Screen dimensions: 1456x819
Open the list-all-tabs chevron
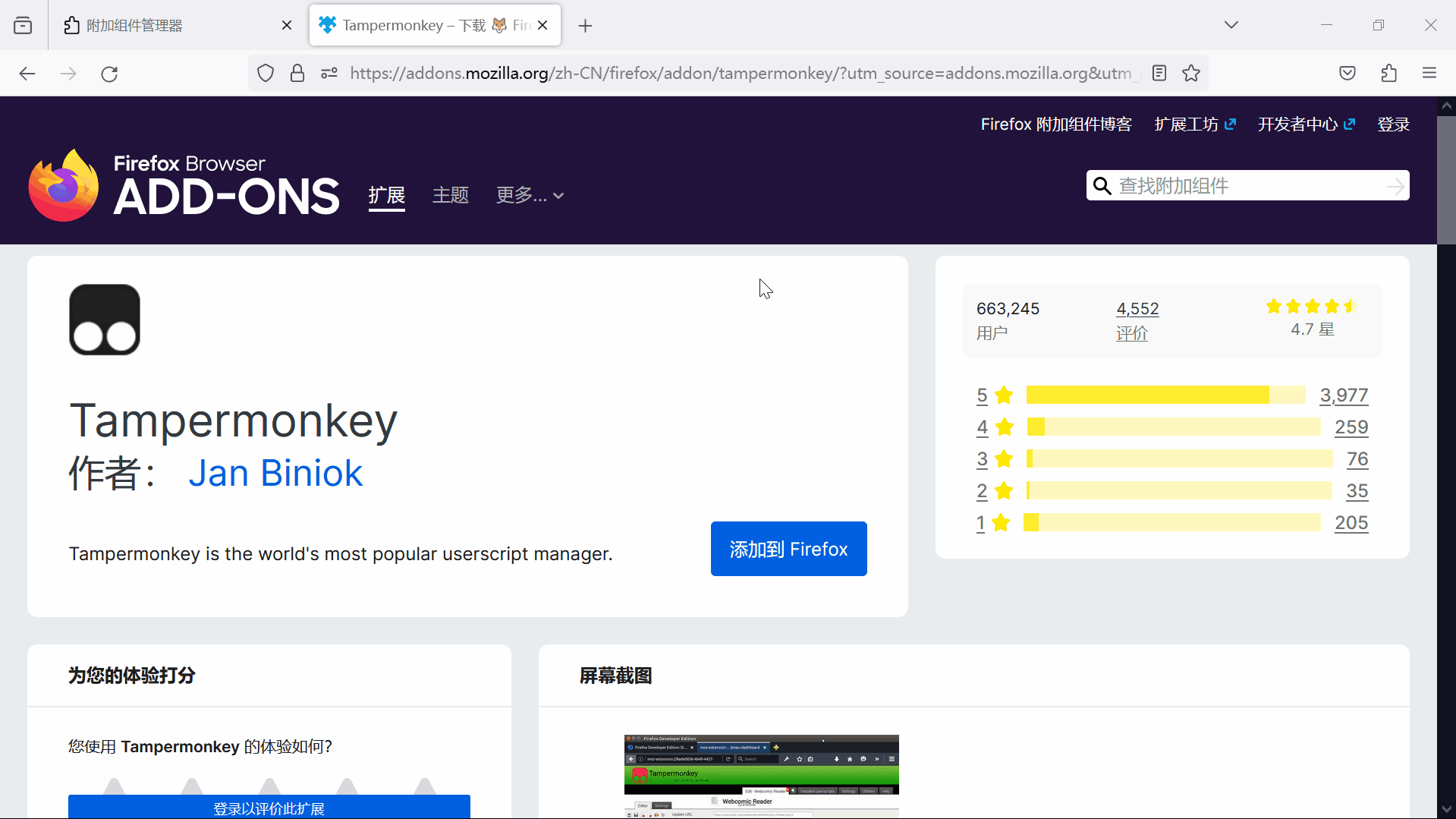point(1231,24)
